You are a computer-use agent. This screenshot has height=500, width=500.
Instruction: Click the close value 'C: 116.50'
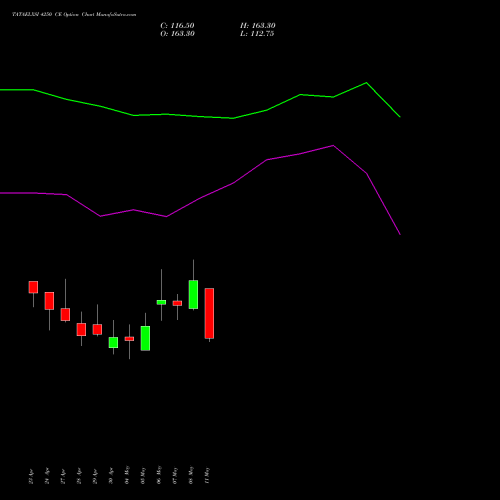click(x=177, y=26)
